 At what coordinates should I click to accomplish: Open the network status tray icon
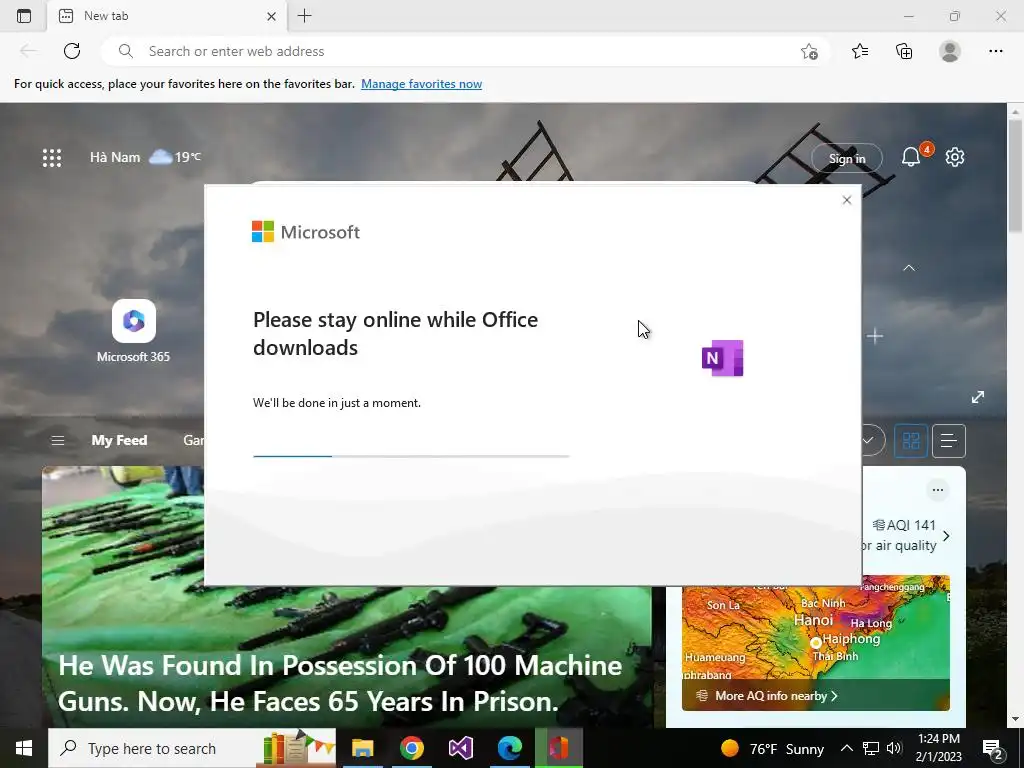[x=871, y=748]
